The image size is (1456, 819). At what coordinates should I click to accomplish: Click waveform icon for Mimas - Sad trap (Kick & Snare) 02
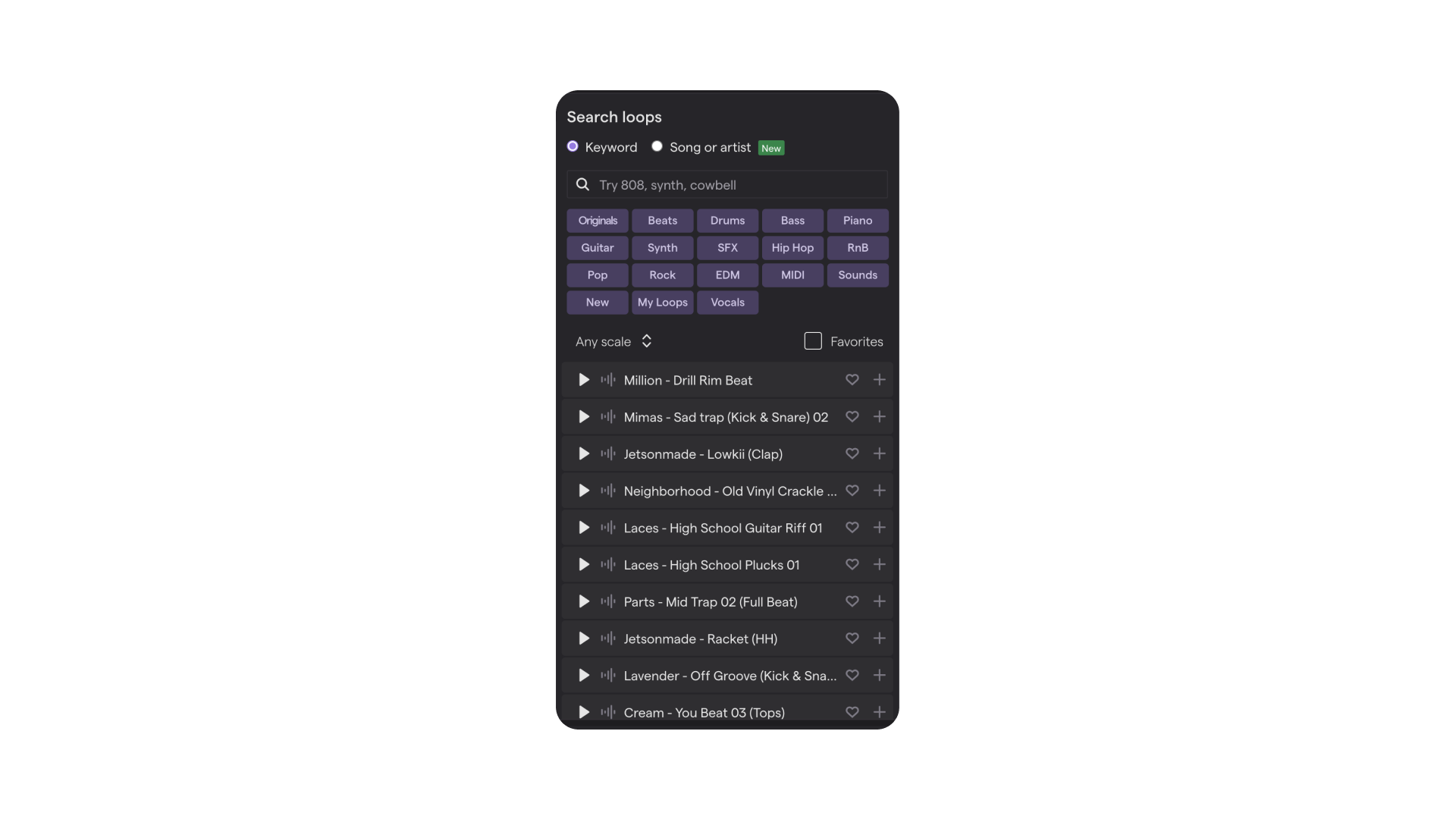point(608,417)
